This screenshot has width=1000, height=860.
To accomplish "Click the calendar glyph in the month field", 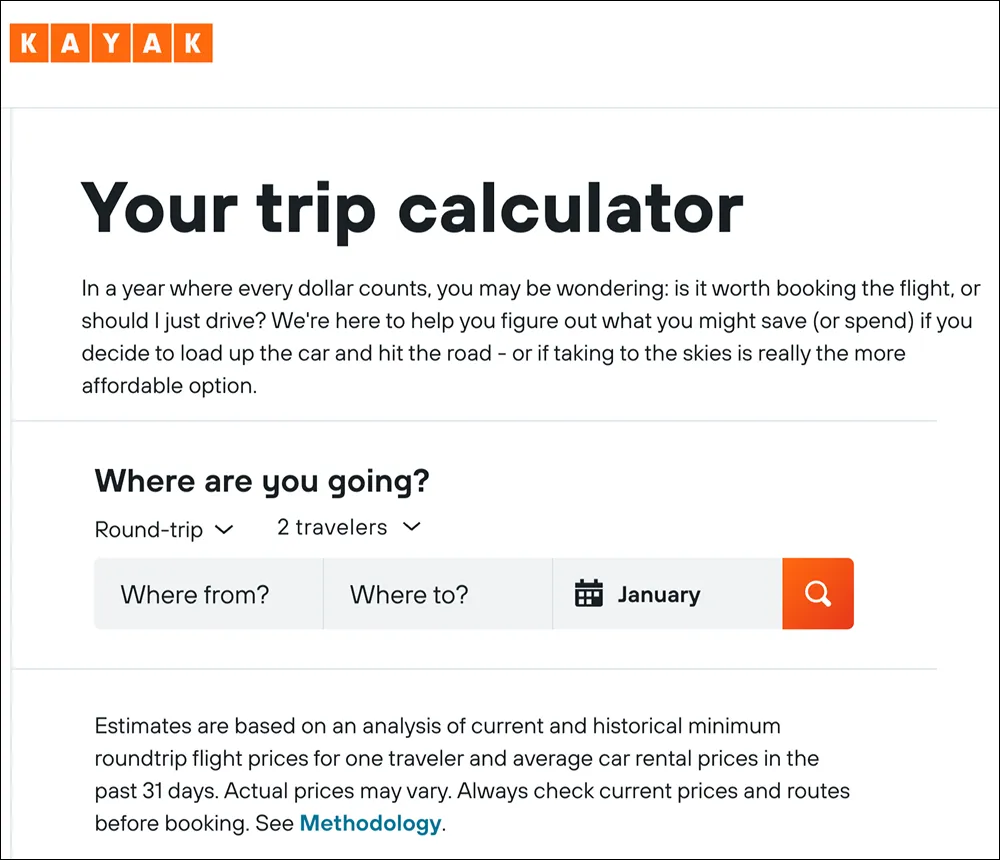I will (x=590, y=593).
